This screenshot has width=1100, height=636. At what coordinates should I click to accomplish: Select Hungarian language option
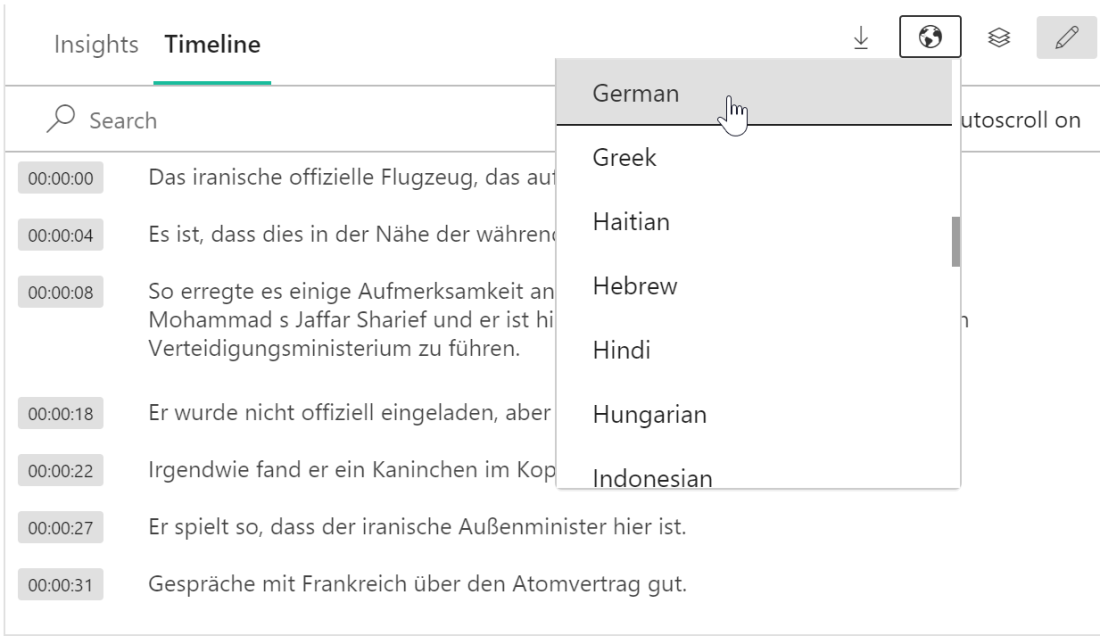[x=650, y=414]
